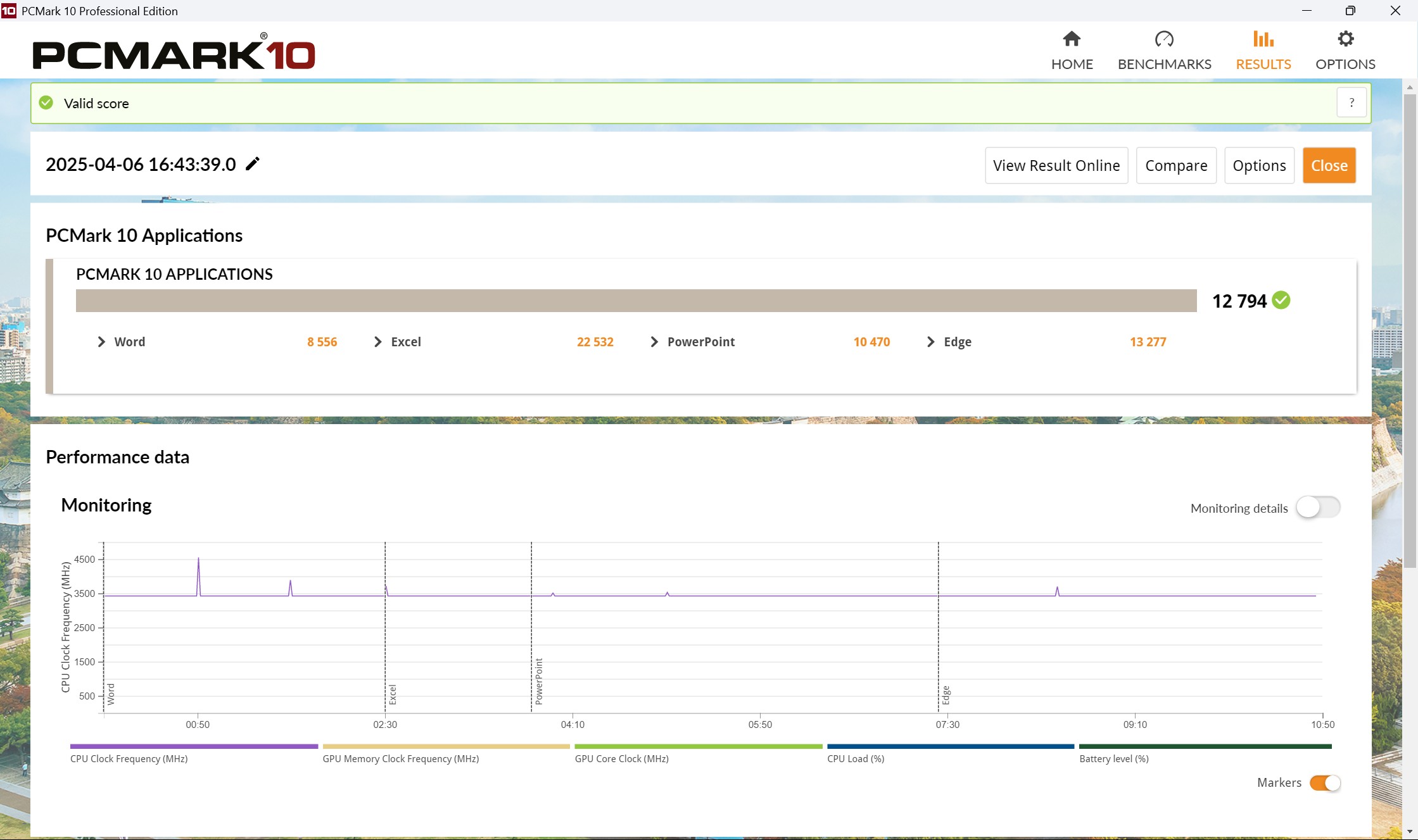
Task: Click the scrollbar up arrow
Action: (x=1410, y=87)
